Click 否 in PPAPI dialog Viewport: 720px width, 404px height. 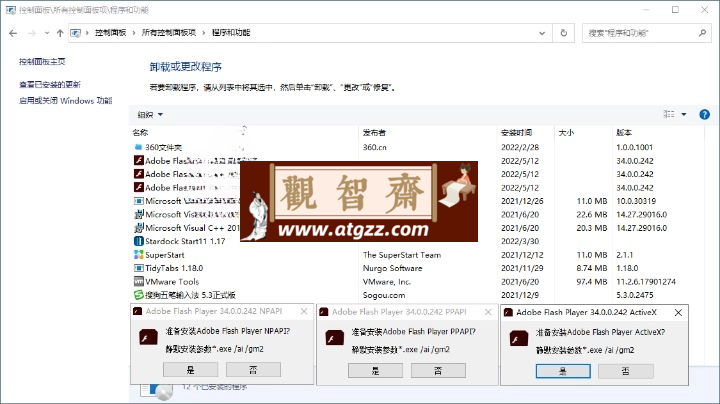(x=438, y=370)
